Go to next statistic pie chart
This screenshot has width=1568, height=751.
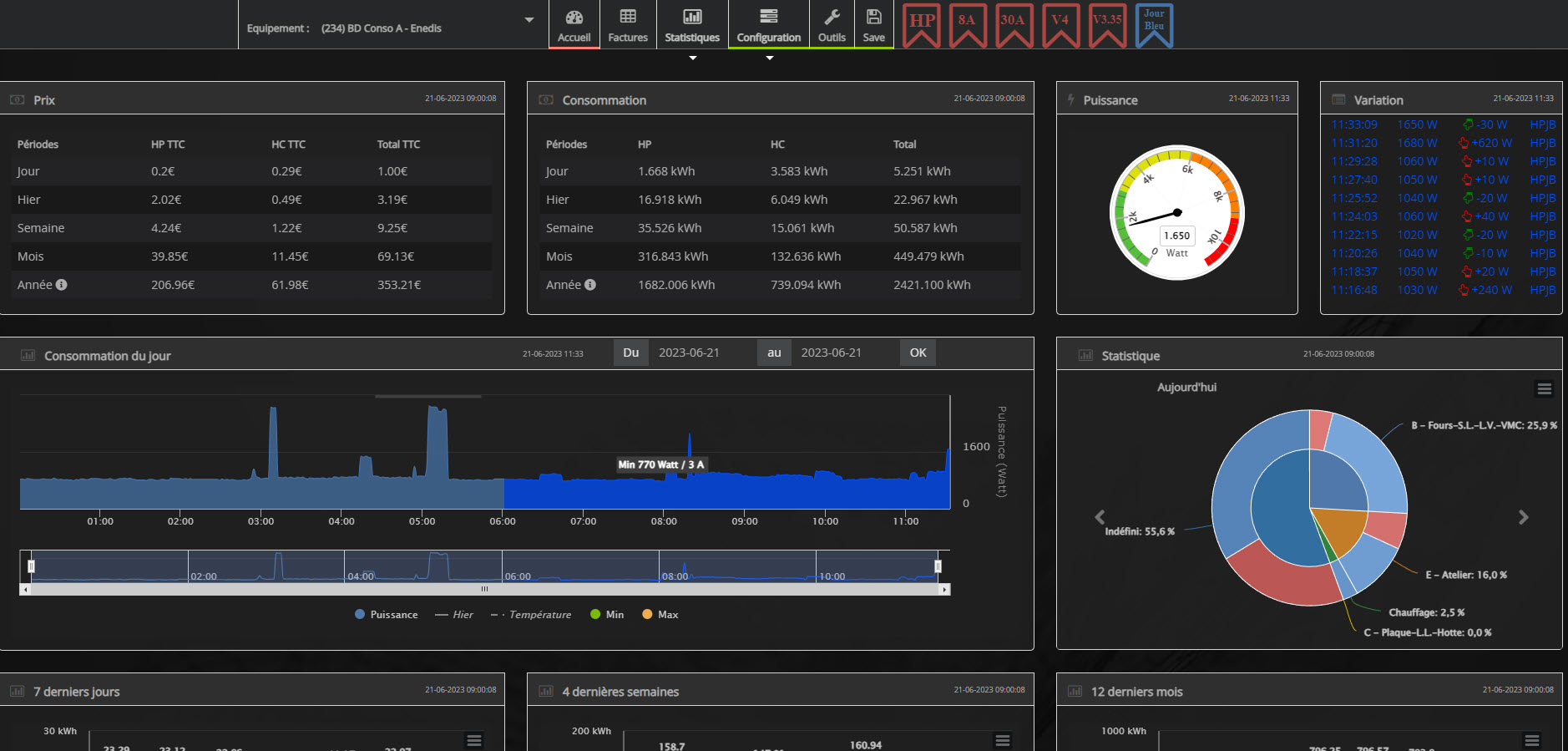click(1524, 517)
